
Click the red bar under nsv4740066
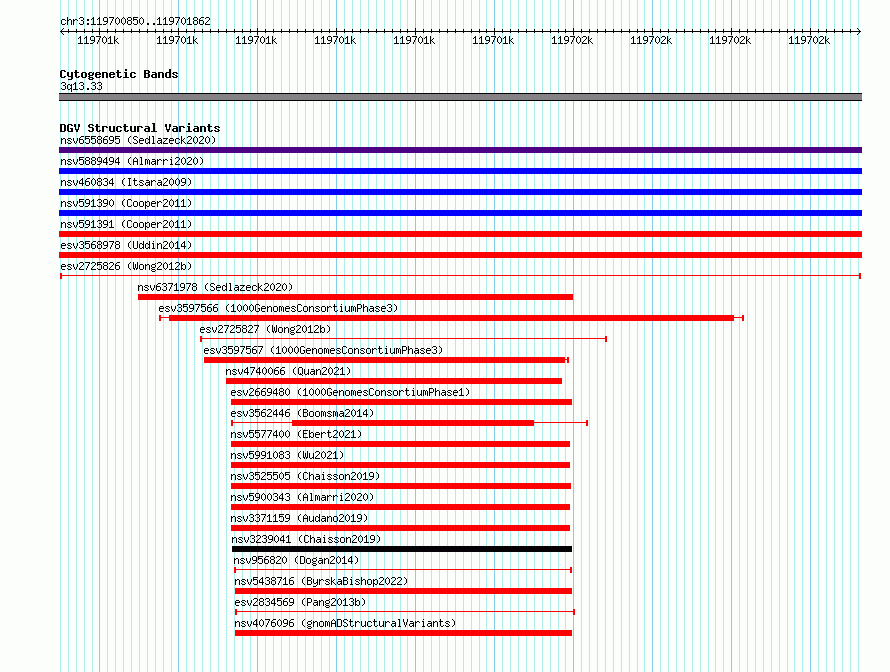(394, 381)
